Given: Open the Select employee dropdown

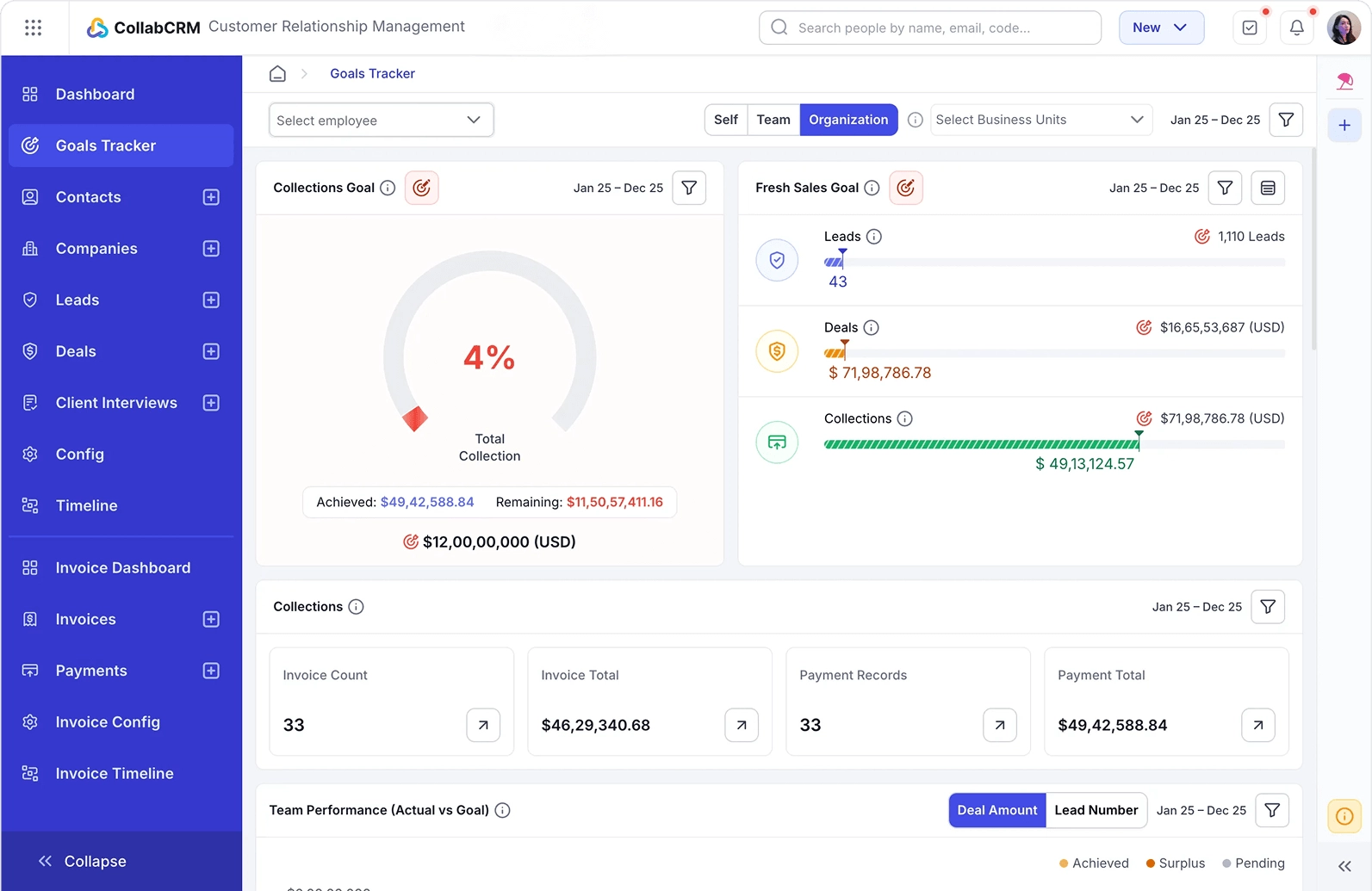Looking at the screenshot, I should point(382,120).
